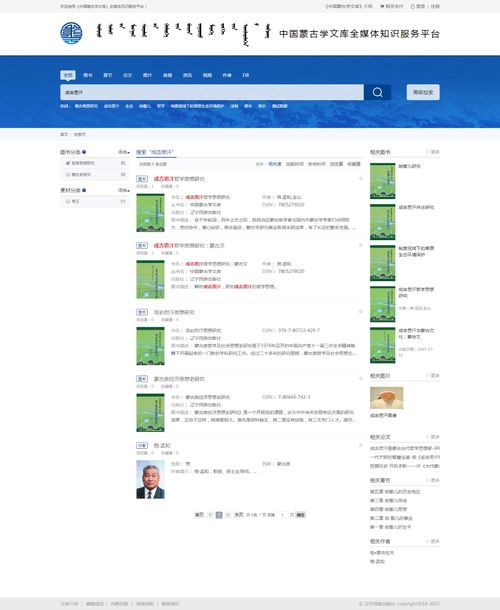Favorite the first search result via star icon
500x610 pixels.
[x=360, y=179]
